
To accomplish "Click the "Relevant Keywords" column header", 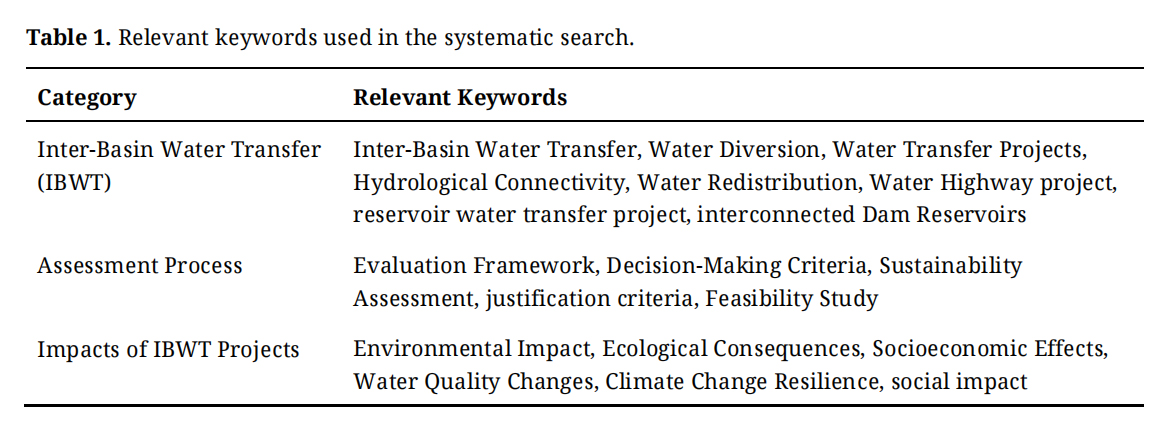I will 460,98.
